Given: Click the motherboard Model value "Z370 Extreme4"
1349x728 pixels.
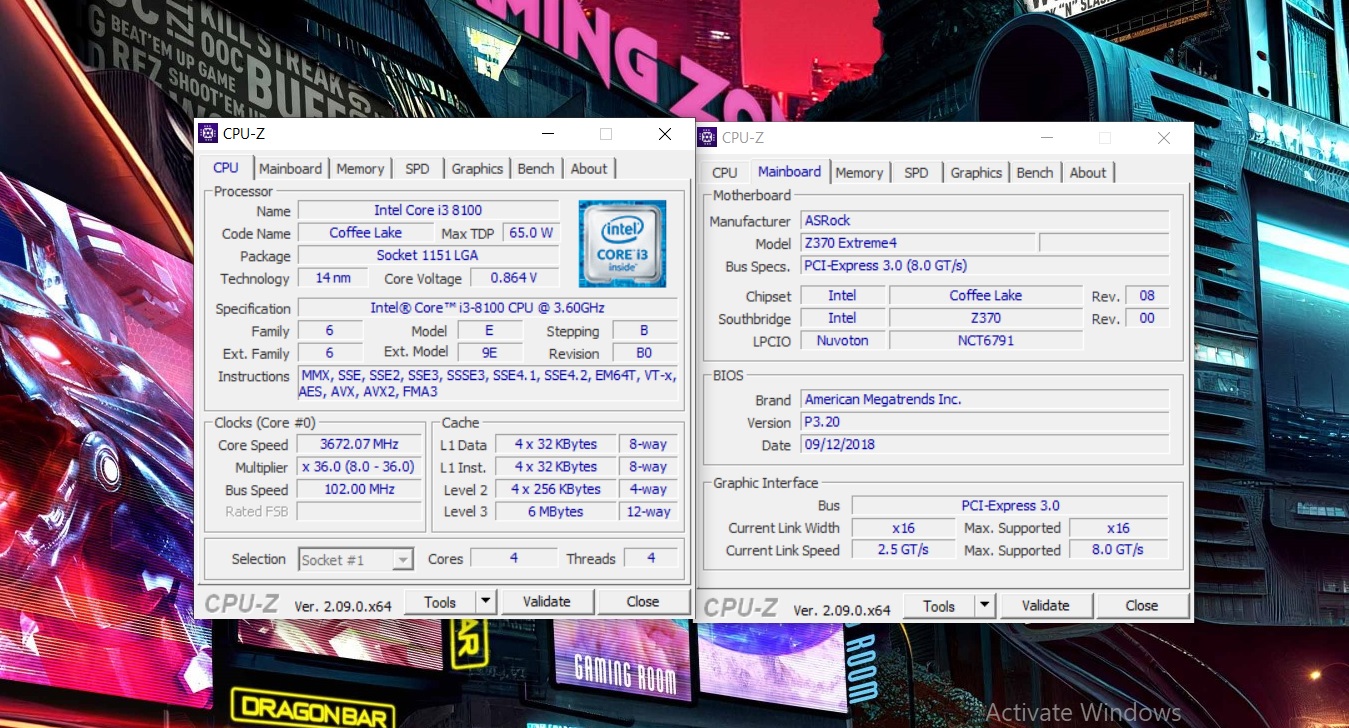Looking at the screenshot, I should pos(918,243).
